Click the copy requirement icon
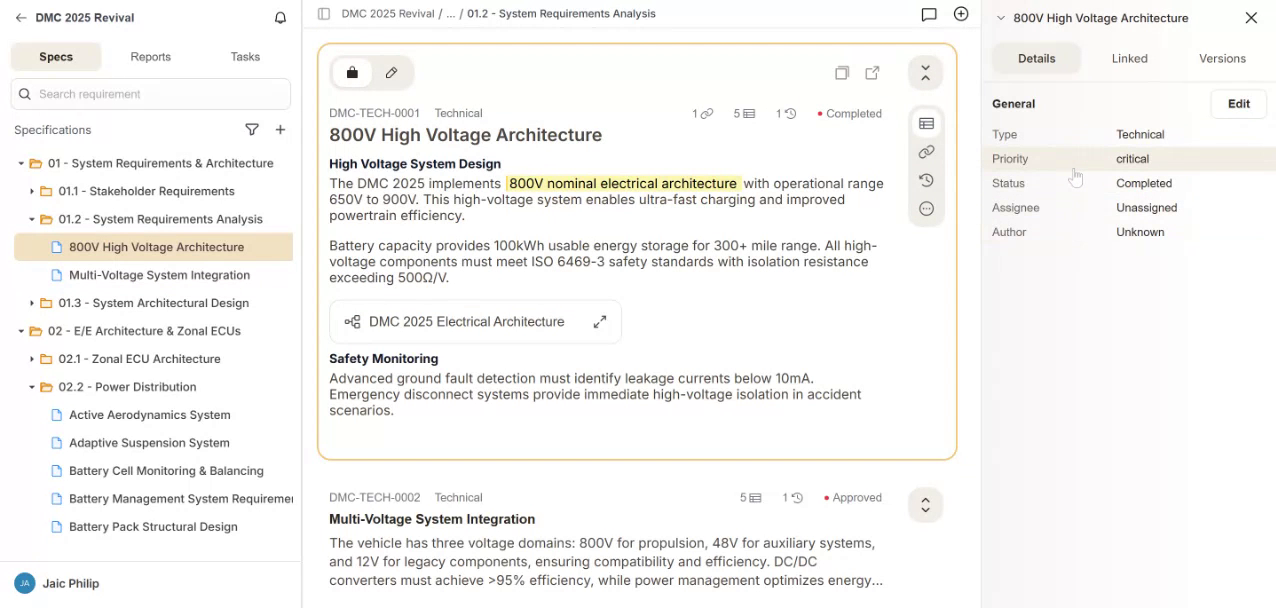This screenshot has height=608, width=1276. tap(842, 73)
